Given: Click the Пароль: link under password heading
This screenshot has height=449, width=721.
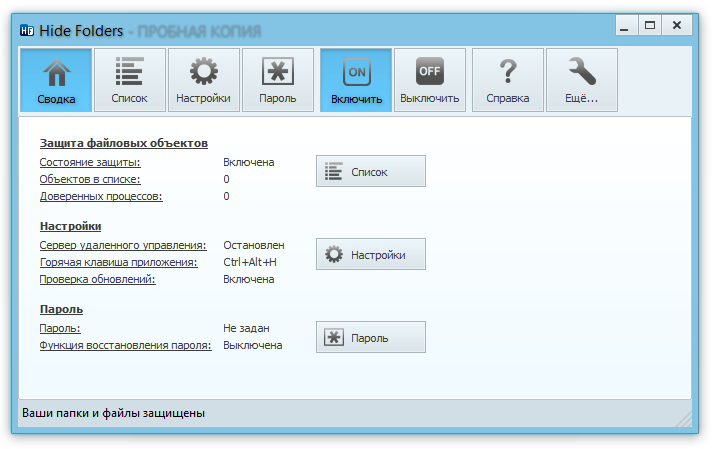Looking at the screenshot, I should coord(60,328).
